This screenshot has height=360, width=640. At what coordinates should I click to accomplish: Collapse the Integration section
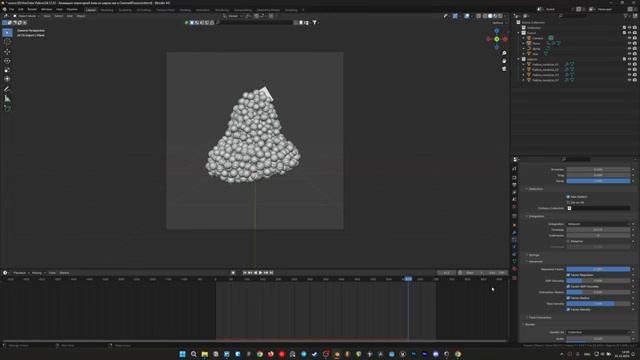tap(536, 216)
